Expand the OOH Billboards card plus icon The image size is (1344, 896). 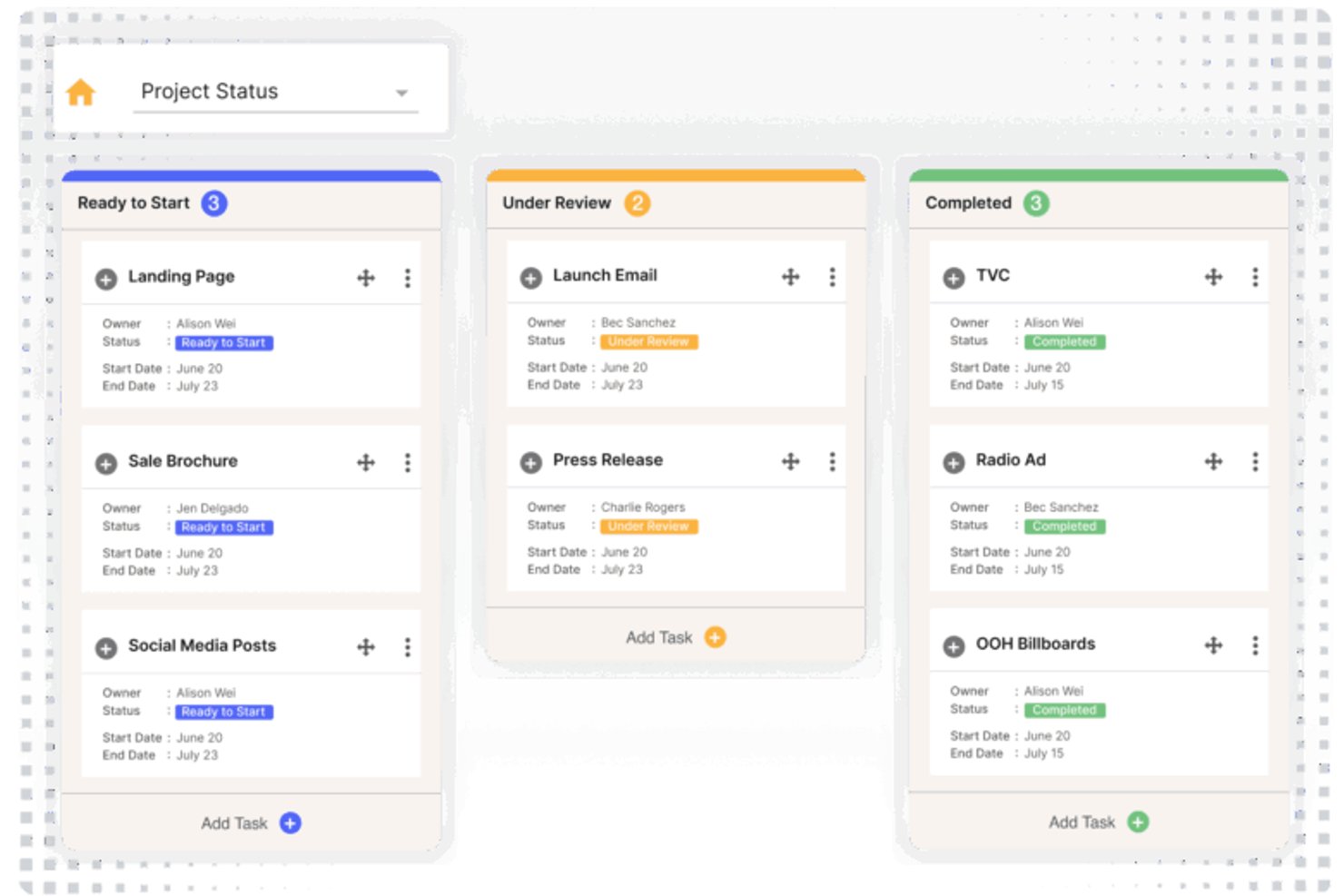(x=954, y=646)
